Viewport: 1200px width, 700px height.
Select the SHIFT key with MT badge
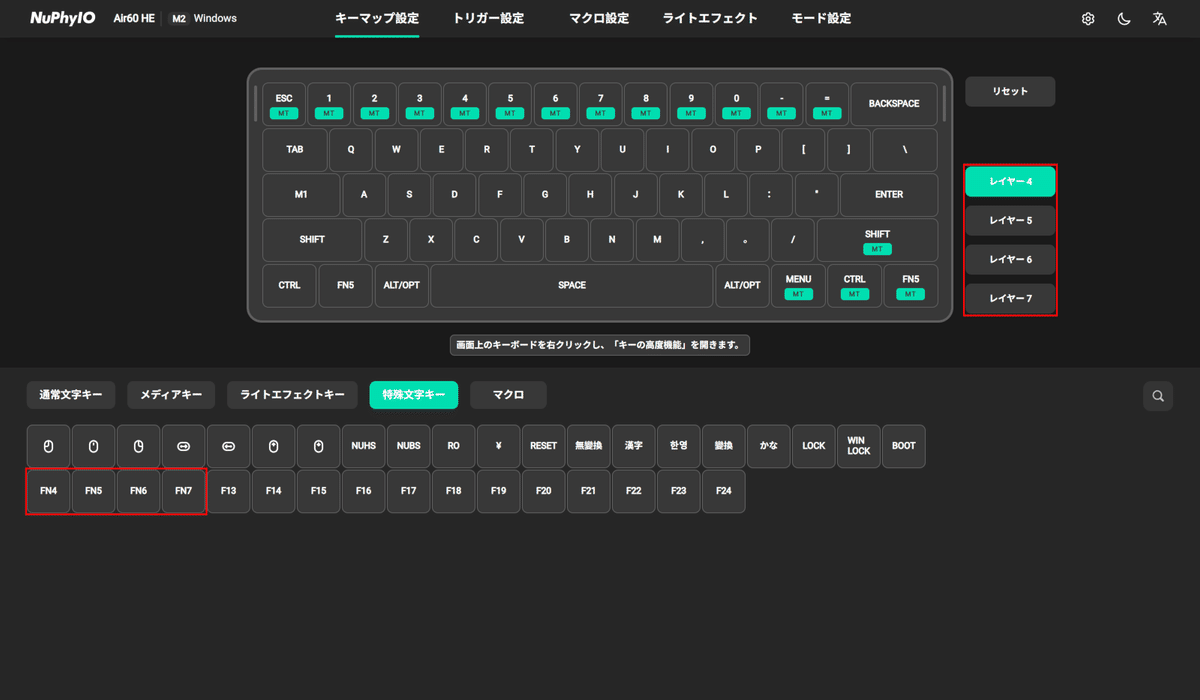point(877,241)
